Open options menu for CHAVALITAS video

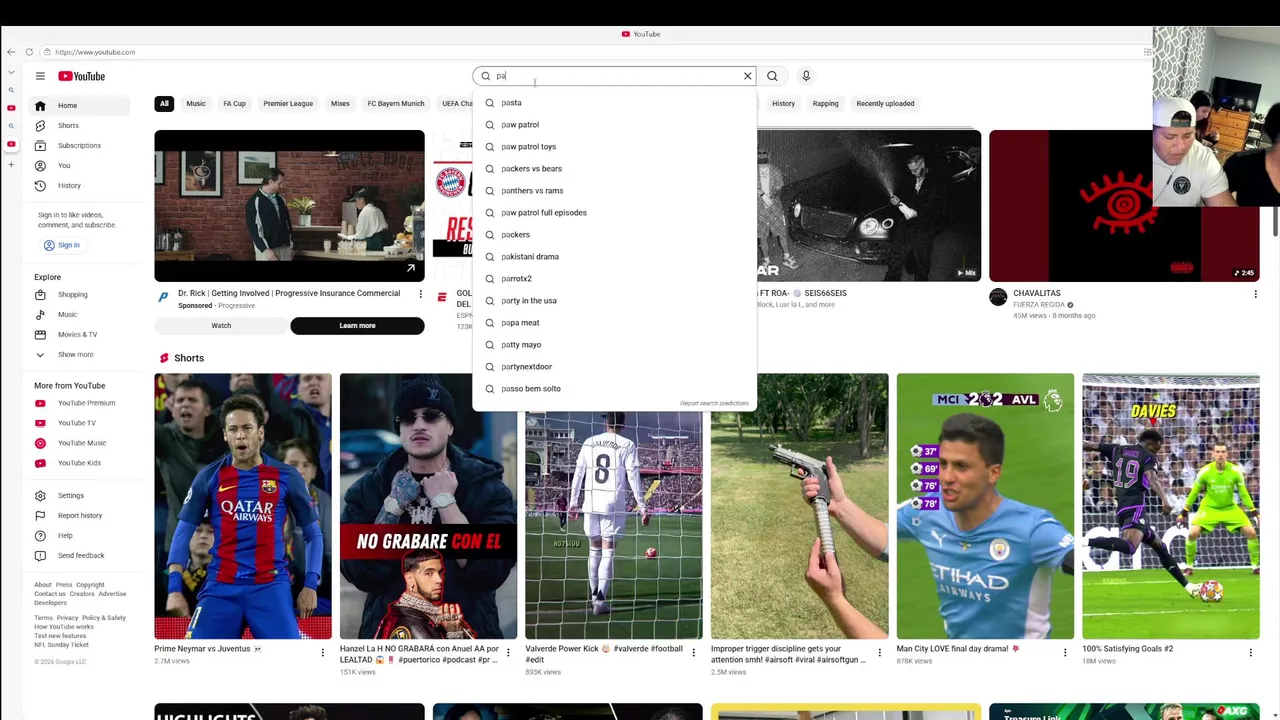pos(1255,294)
